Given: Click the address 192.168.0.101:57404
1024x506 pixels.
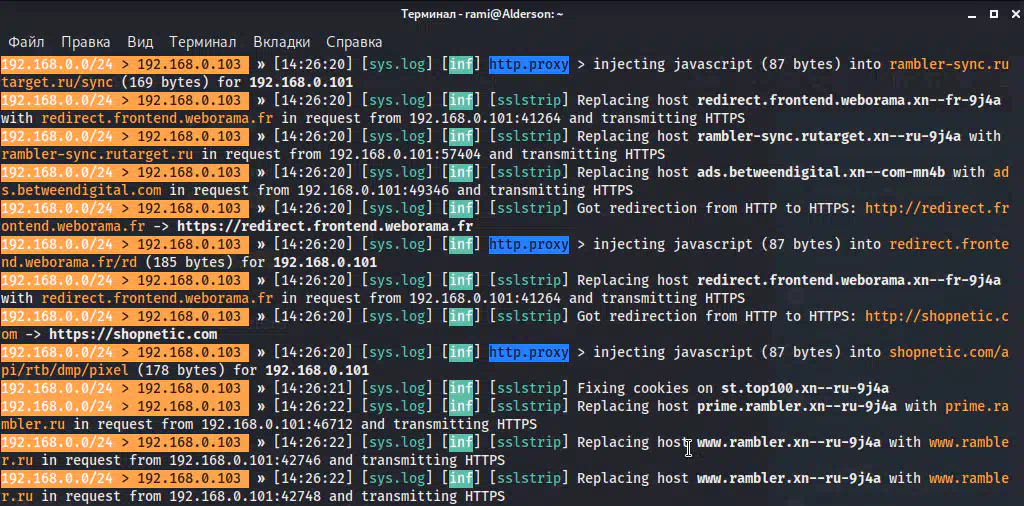Looking at the screenshot, I should 405,155.
